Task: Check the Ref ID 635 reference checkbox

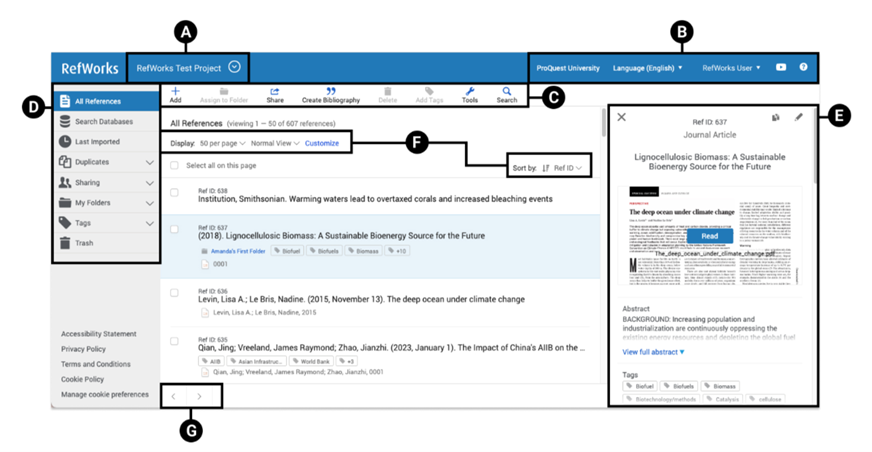Action: coord(174,341)
